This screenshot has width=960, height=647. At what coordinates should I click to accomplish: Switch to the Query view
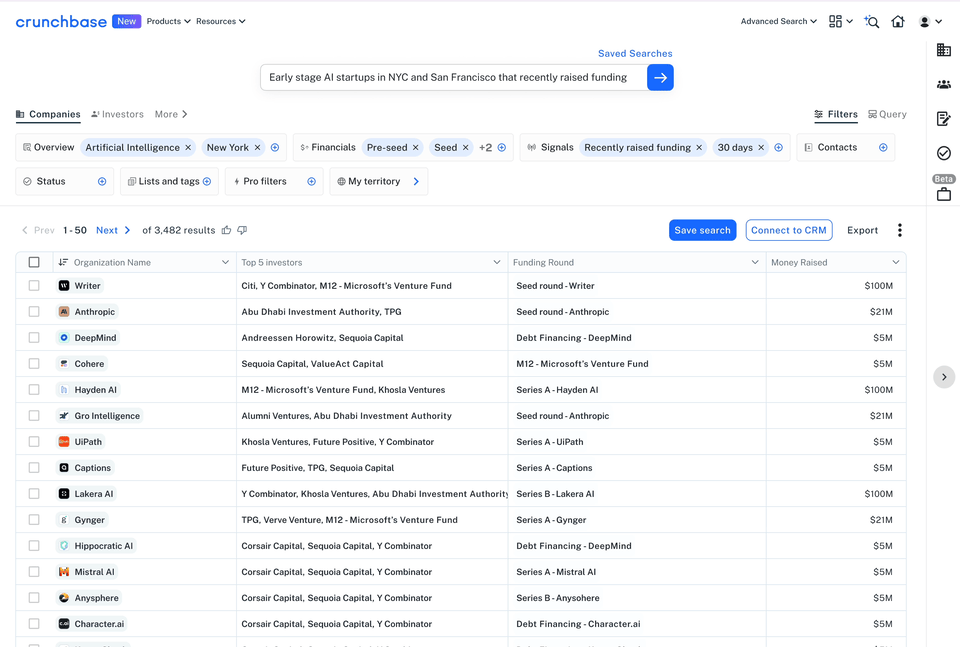tap(887, 114)
